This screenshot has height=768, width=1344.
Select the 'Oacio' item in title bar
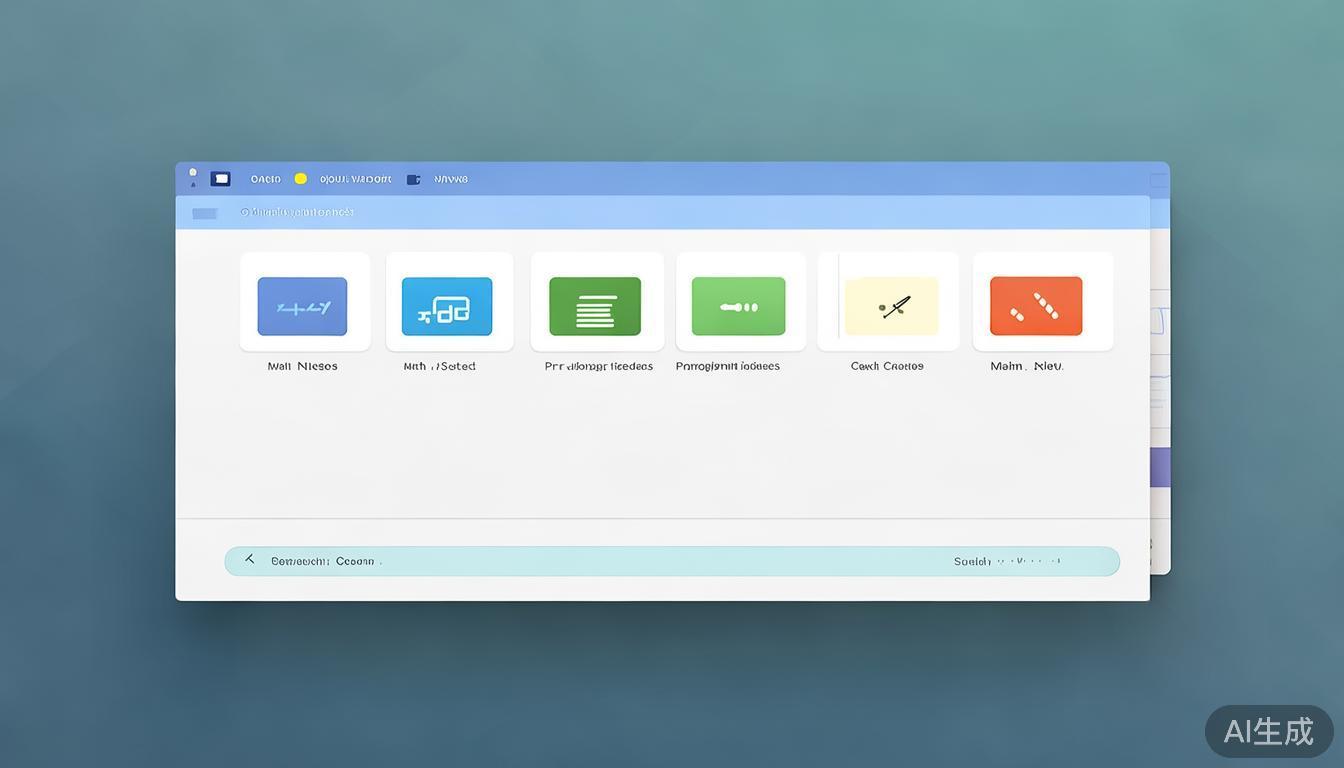click(x=266, y=179)
